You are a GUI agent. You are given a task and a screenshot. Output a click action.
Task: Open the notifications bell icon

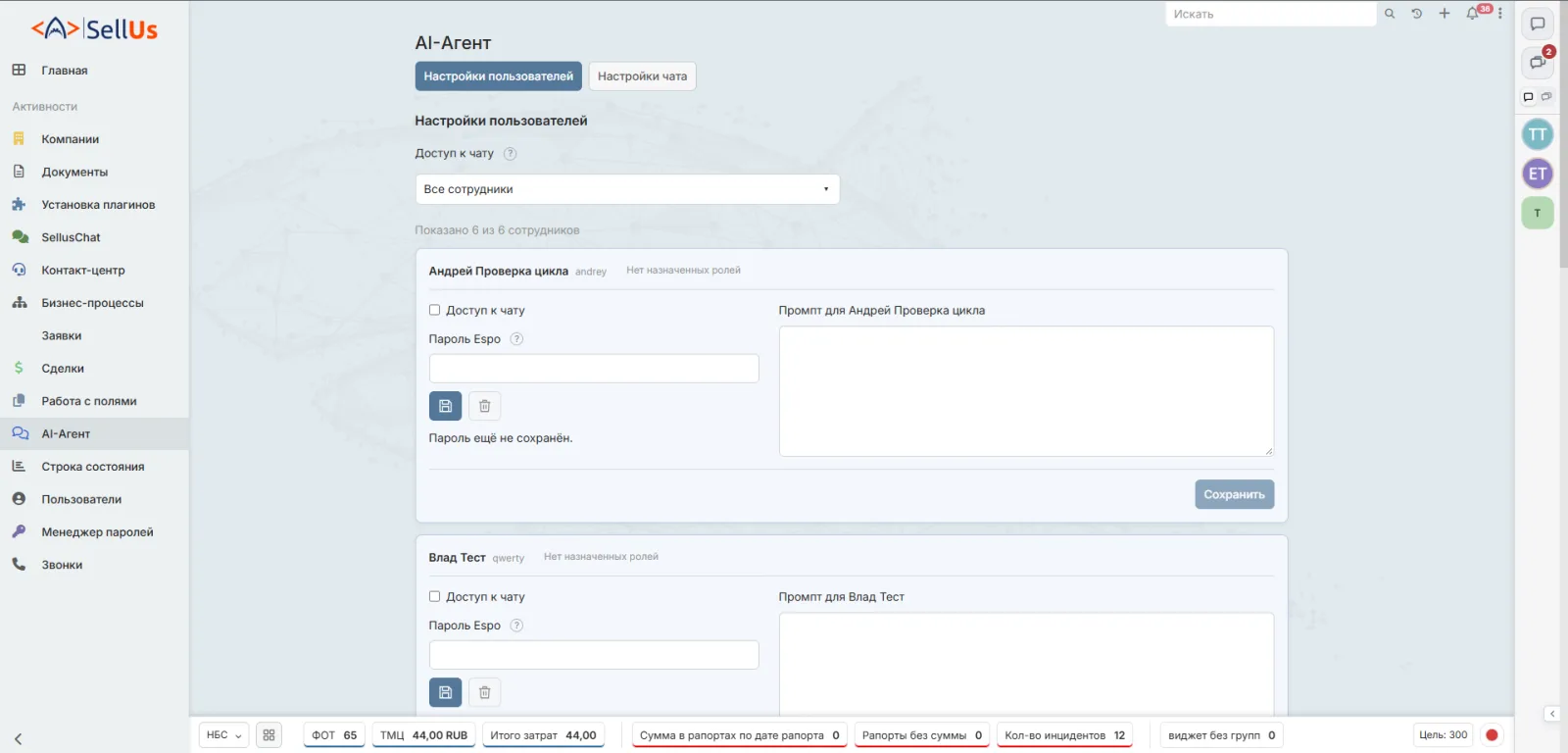(x=1472, y=14)
